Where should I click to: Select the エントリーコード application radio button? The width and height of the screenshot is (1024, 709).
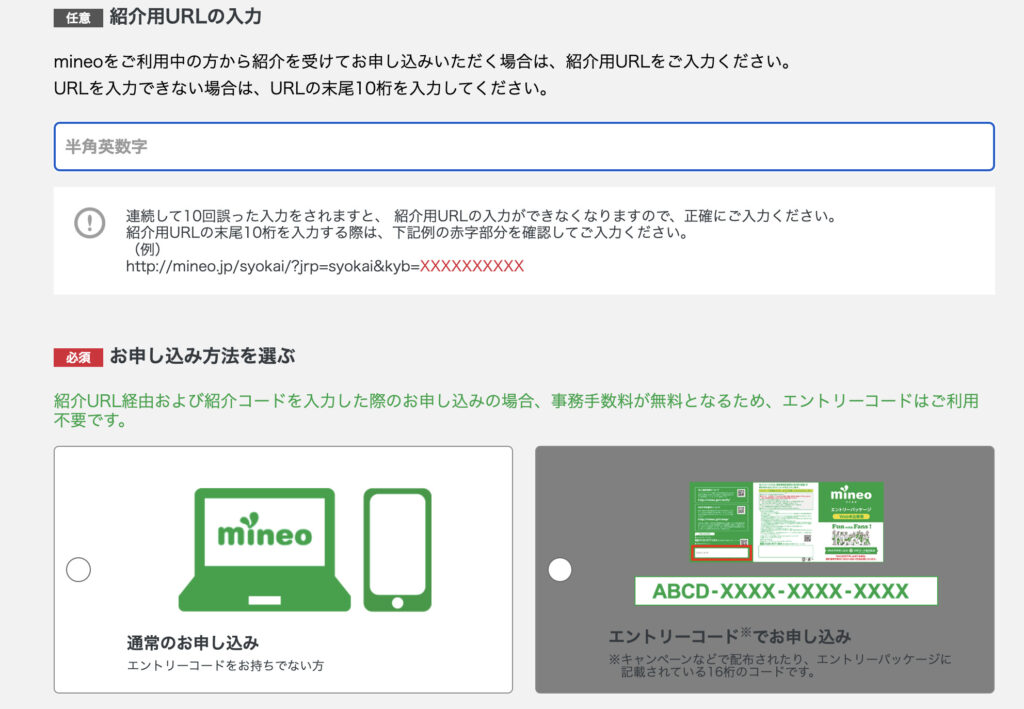[560, 569]
